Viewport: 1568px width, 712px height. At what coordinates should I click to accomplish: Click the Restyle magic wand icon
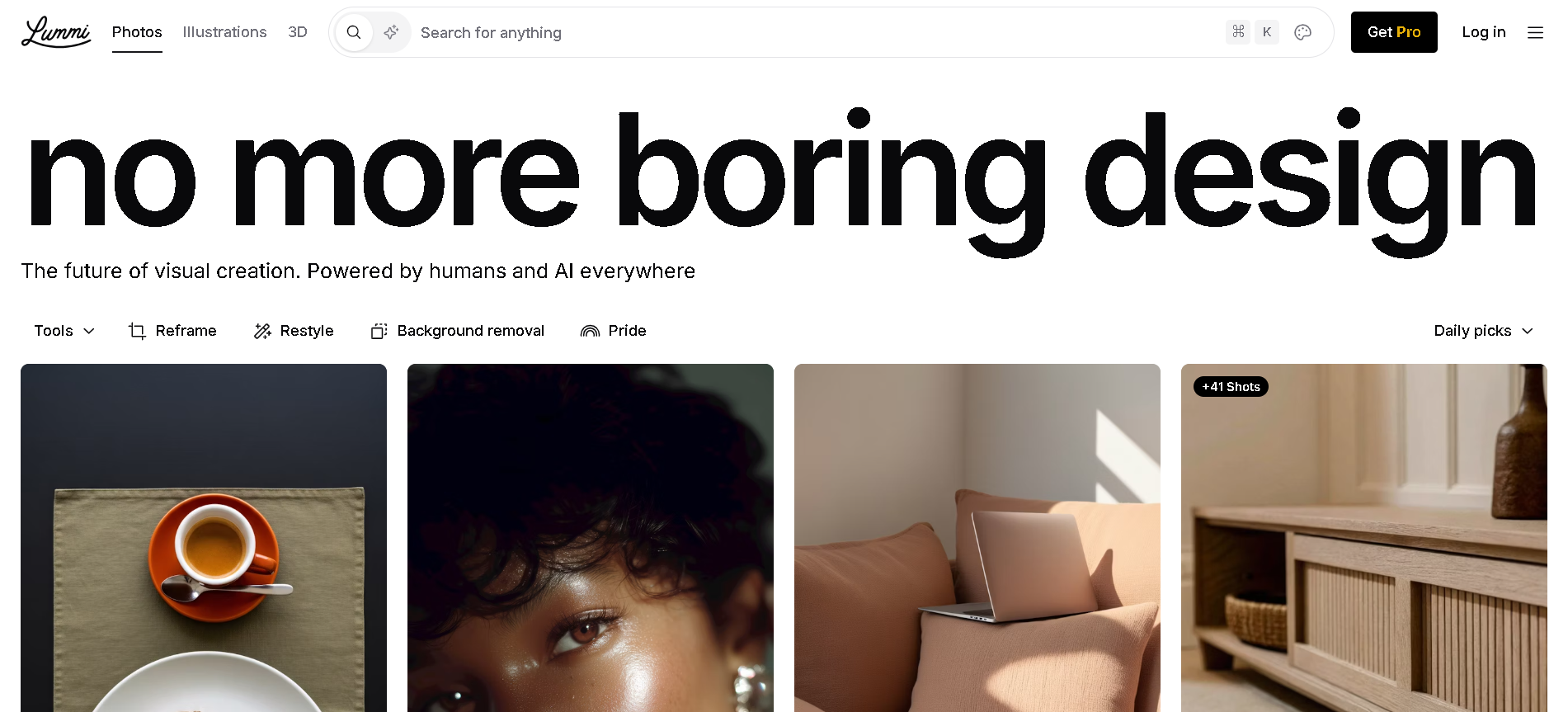click(262, 331)
